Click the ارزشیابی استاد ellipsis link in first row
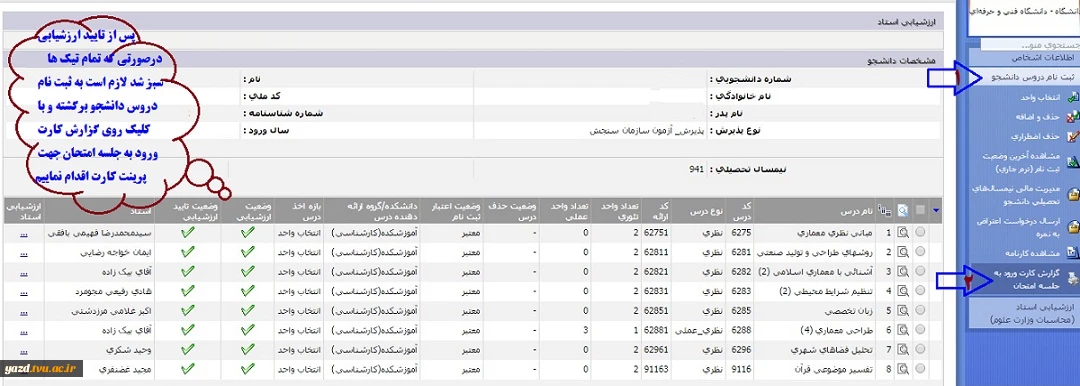Image resolution: width=1080 pixels, height=386 pixels. (x=25, y=233)
